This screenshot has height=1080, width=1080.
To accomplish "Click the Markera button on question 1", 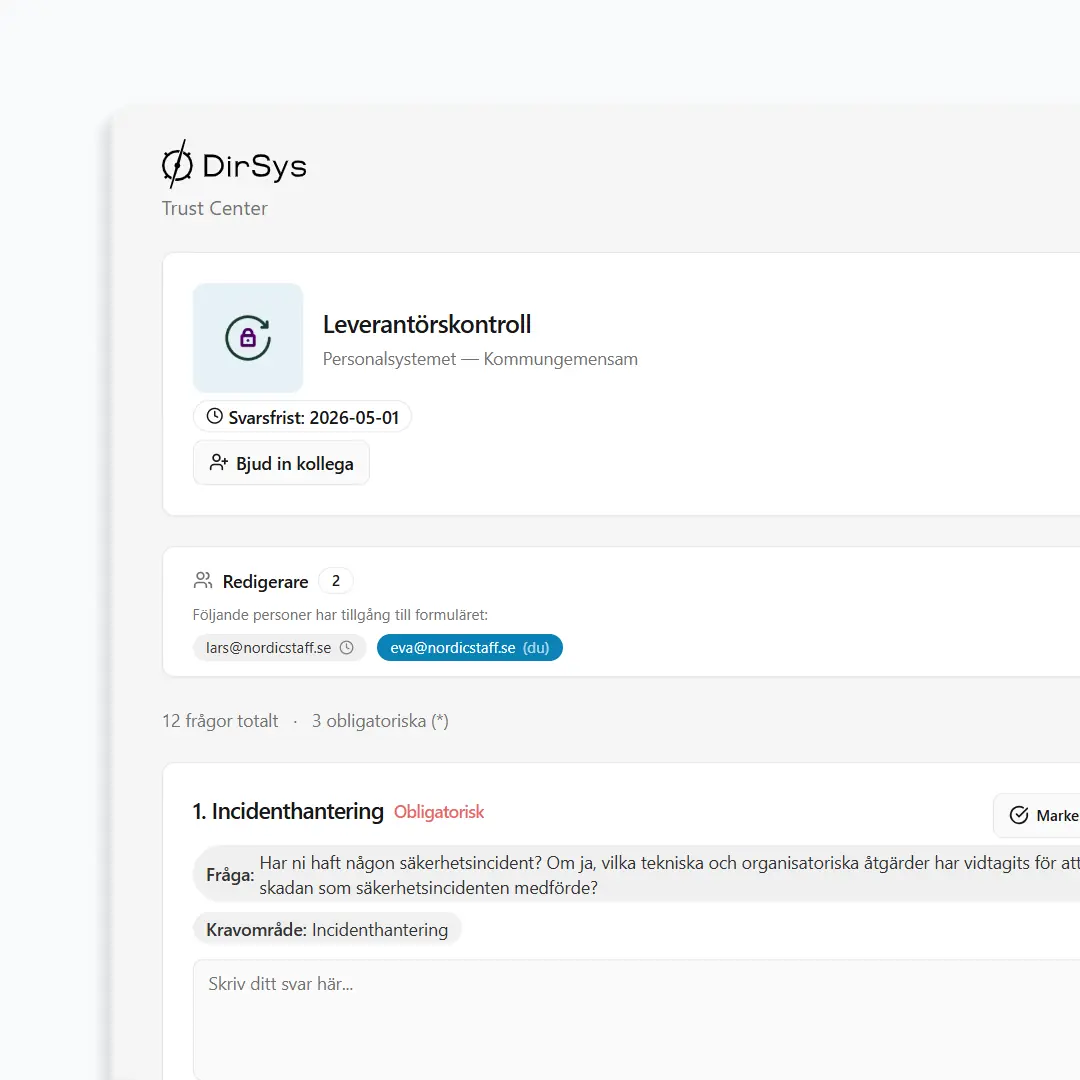I will pyautogui.click(x=1037, y=816).
